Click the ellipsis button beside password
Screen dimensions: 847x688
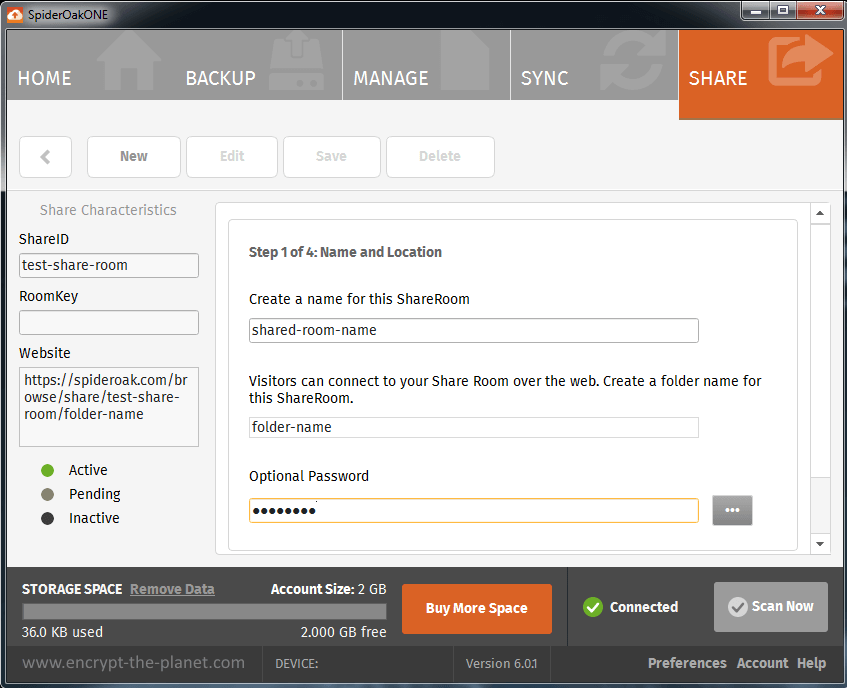coord(732,510)
